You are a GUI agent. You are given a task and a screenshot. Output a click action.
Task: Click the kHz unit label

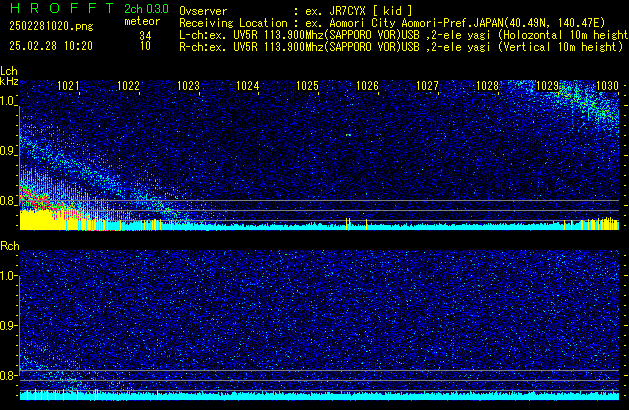tap(9, 81)
